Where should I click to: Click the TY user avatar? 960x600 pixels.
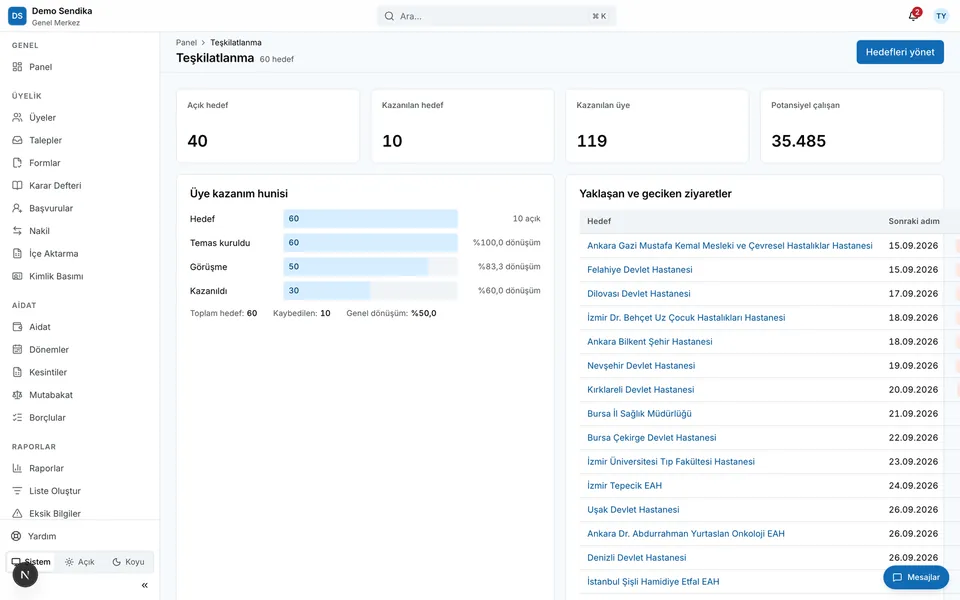[941, 16]
